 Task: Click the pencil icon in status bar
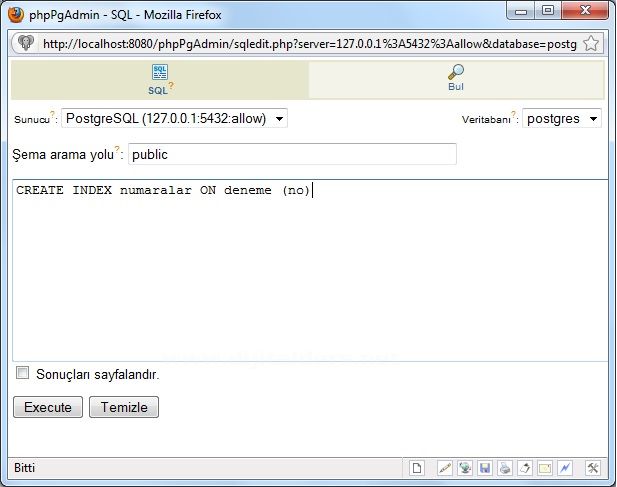coord(445,468)
